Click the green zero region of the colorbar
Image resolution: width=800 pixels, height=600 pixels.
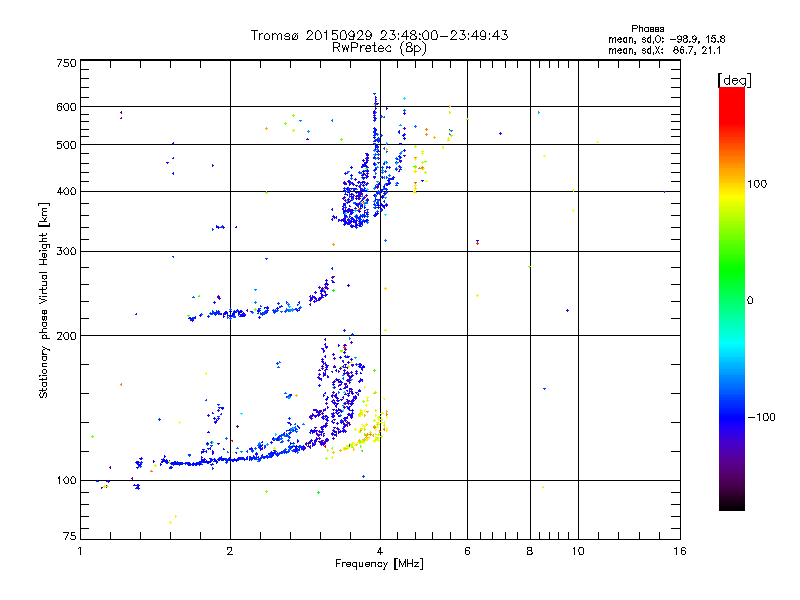(732, 298)
